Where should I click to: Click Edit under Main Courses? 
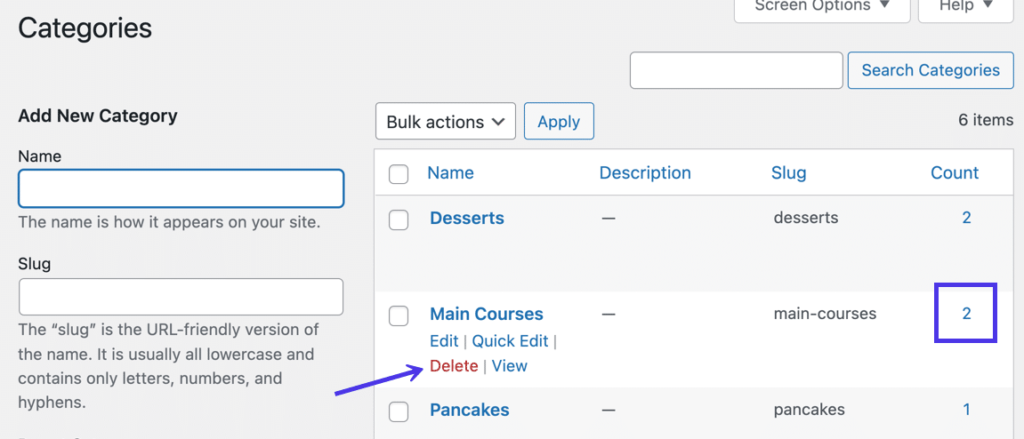point(444,341)
